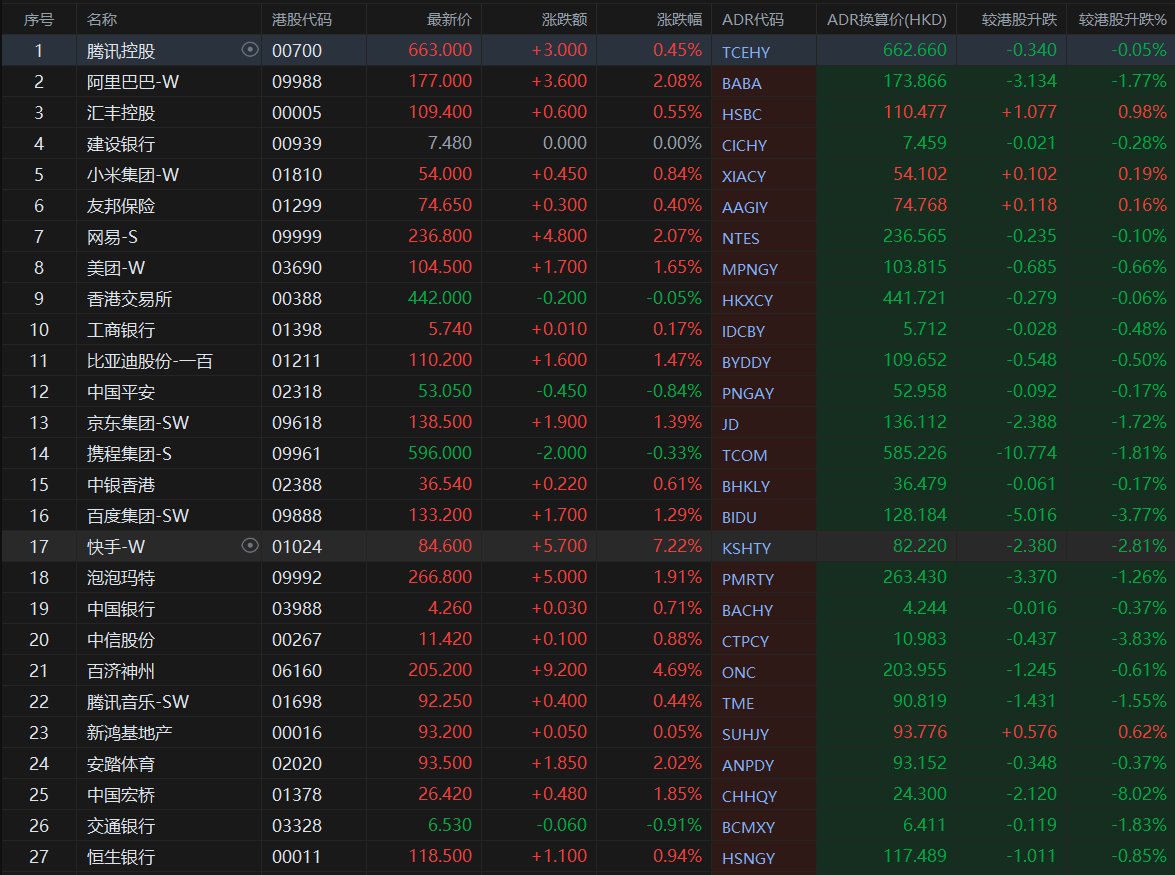Click ADR code BIDU
The width and height of the screenshot is (1175, 875).
click(739, 517)
